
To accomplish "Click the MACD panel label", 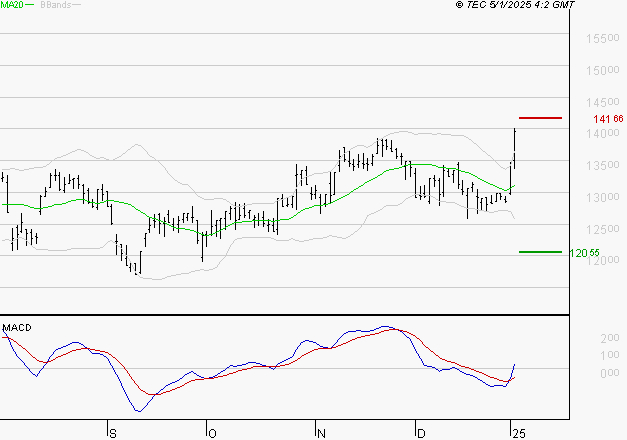I will coord(17,328).
